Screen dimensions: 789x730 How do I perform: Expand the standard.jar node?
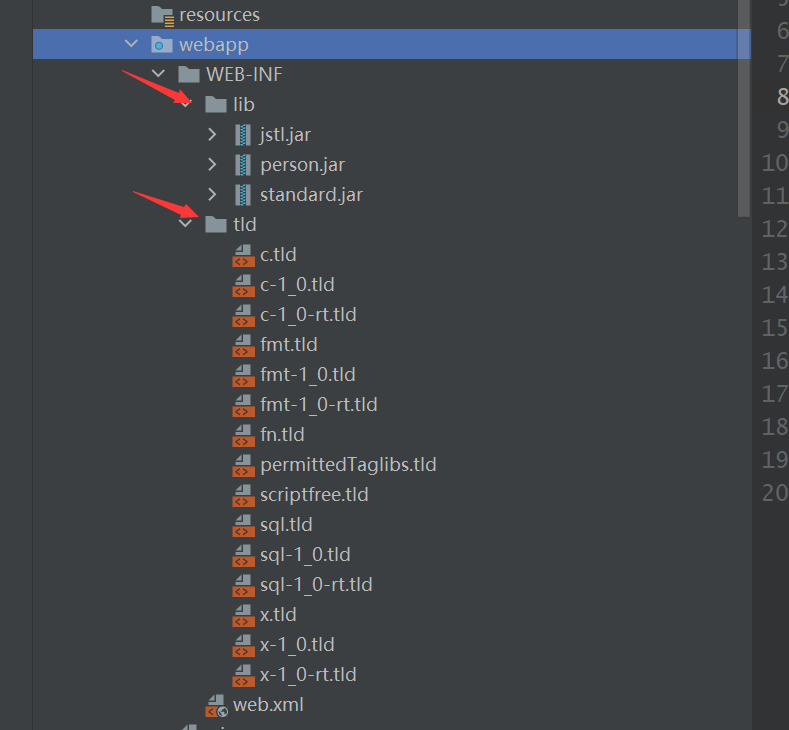[212, 195]
